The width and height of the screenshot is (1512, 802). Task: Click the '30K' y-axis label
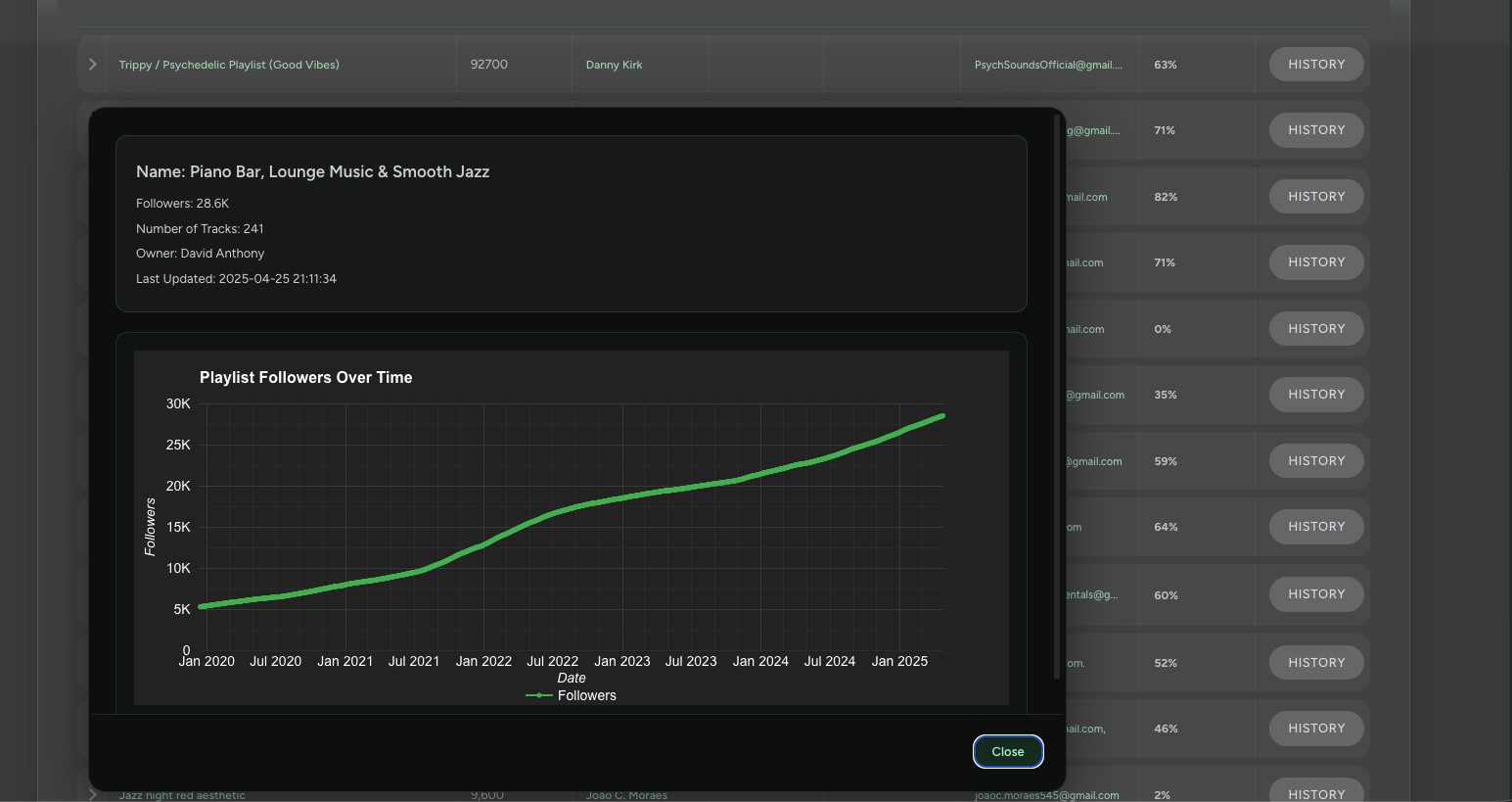(178, 403)
